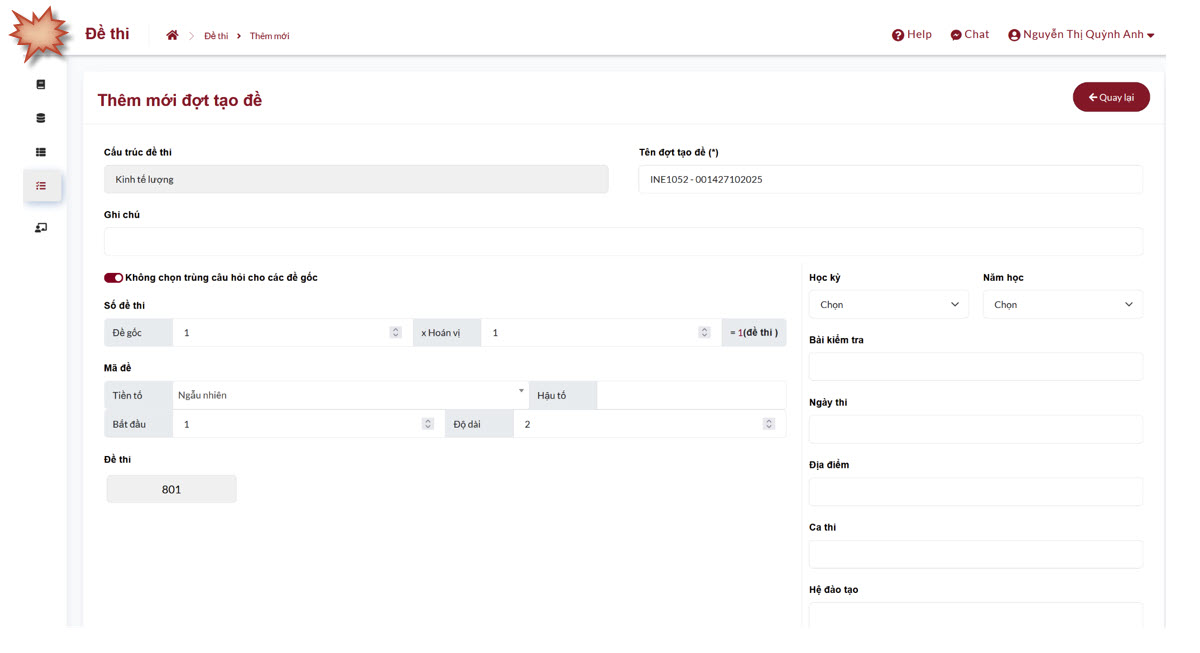The height and width of the screenshot is (653, 1200).
Task: Click the Ghi chú input field
Action: coord(622,241)
